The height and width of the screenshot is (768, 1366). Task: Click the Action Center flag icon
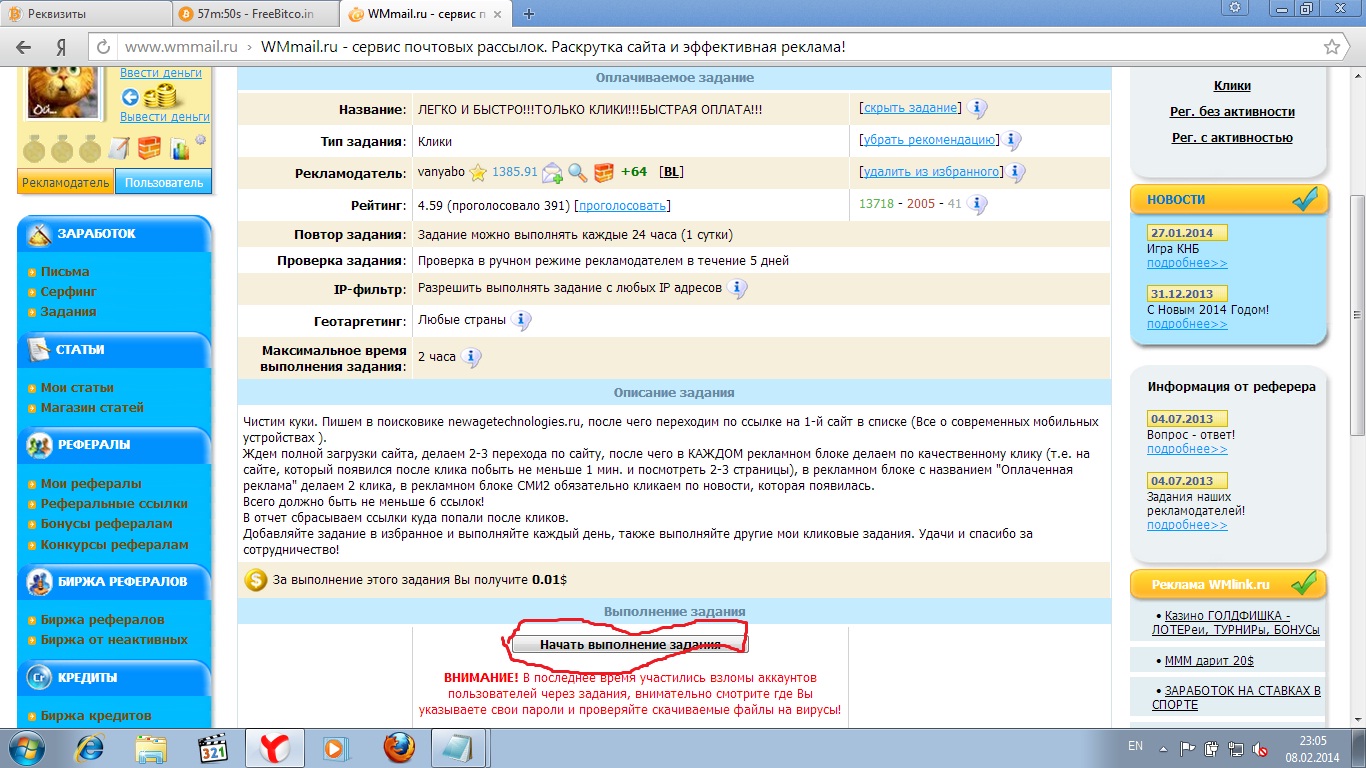click(1188, 747)
